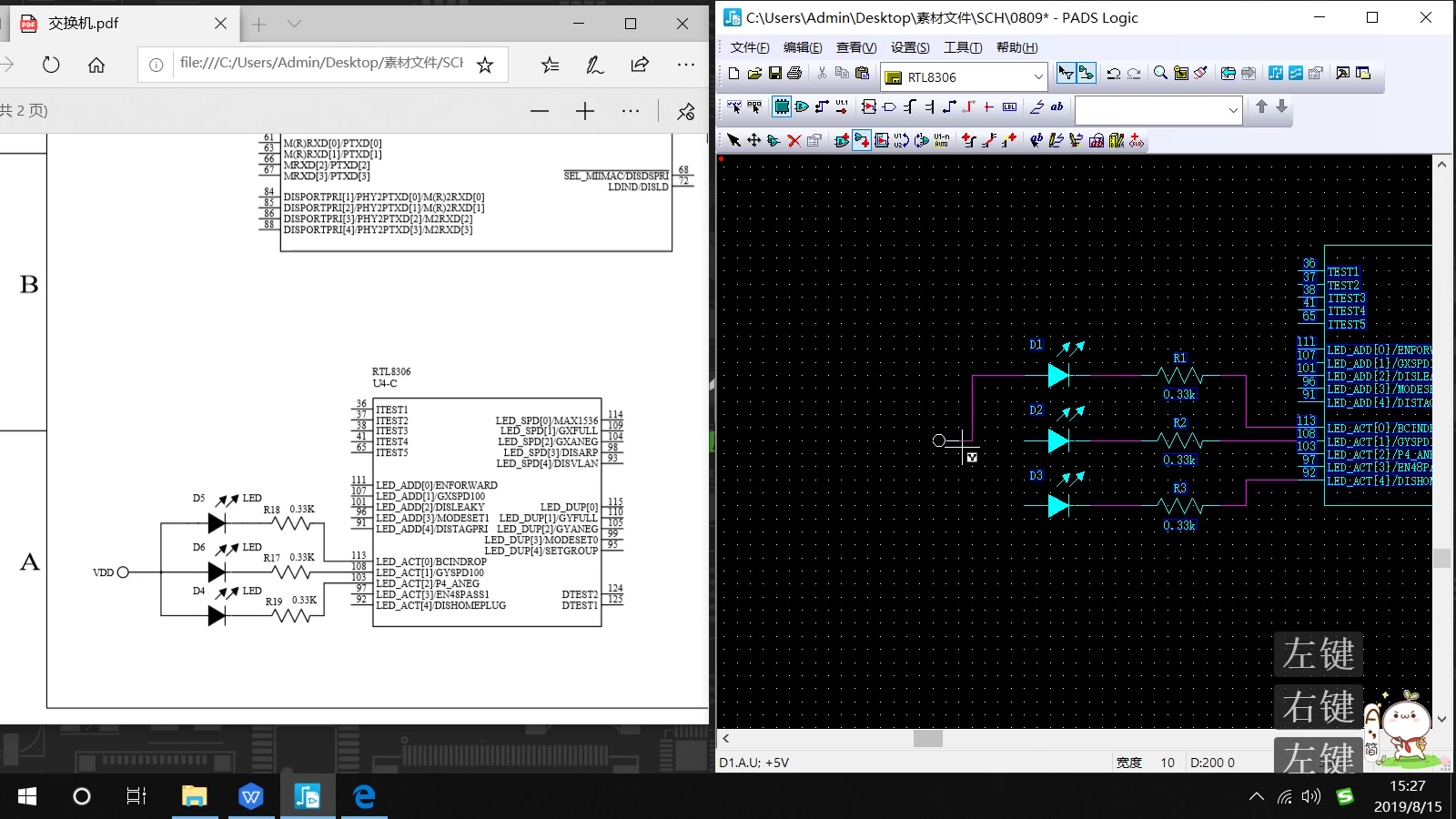The image size is (1456, 819).
Task: Click the browser refresh button
Action: point(51,65)
